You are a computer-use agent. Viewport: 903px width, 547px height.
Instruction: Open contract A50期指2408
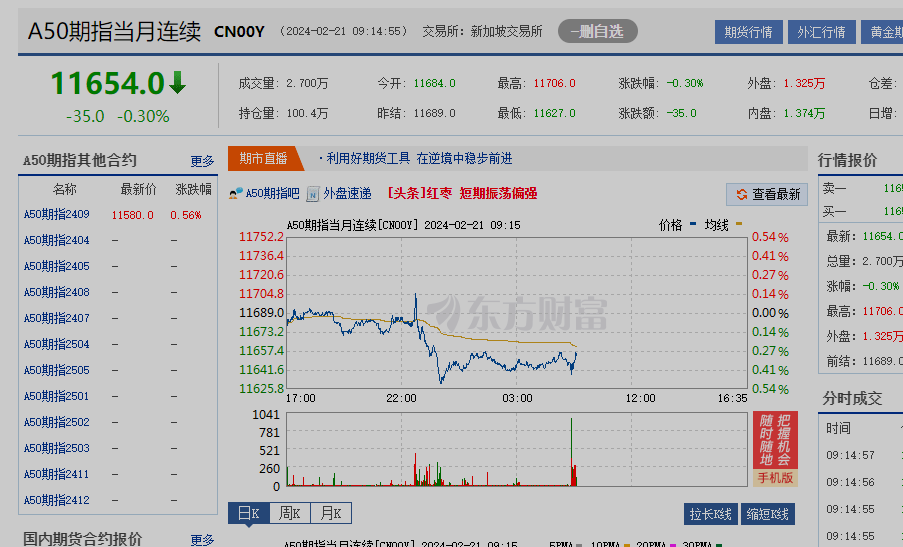click(x=56, y=292)
